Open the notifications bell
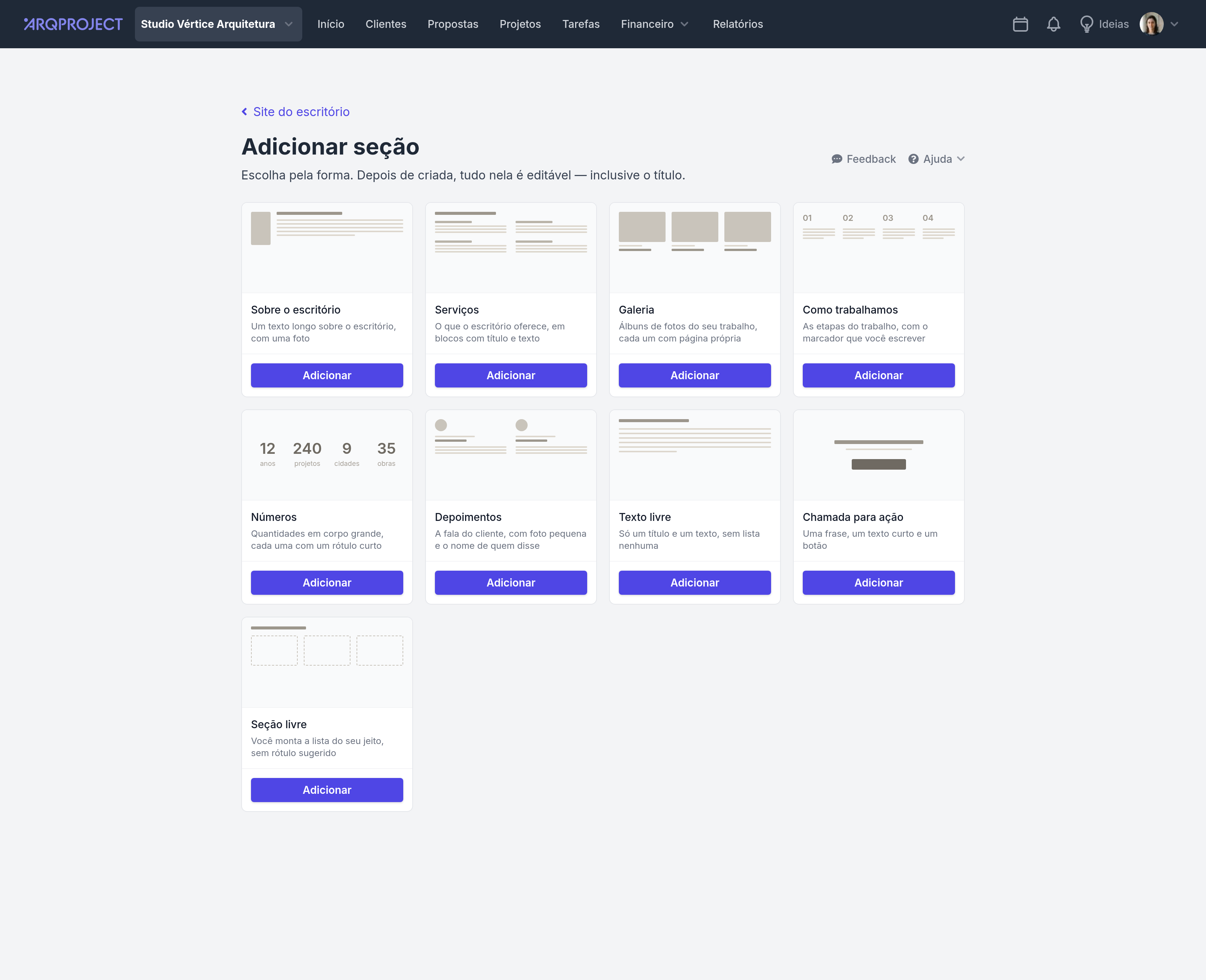Screen dimensions: 1206x980 [1054, 24]
